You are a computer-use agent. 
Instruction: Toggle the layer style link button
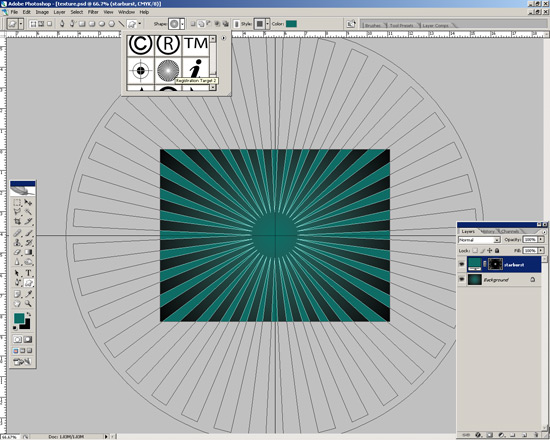[x=236, y=24]
